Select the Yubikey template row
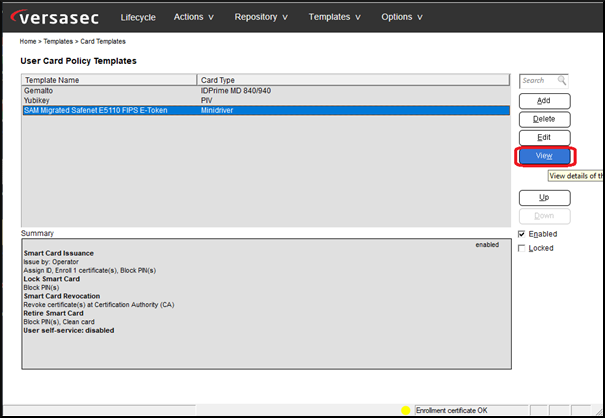This screenshot has width=605, height=418. [x=266, y=100]
